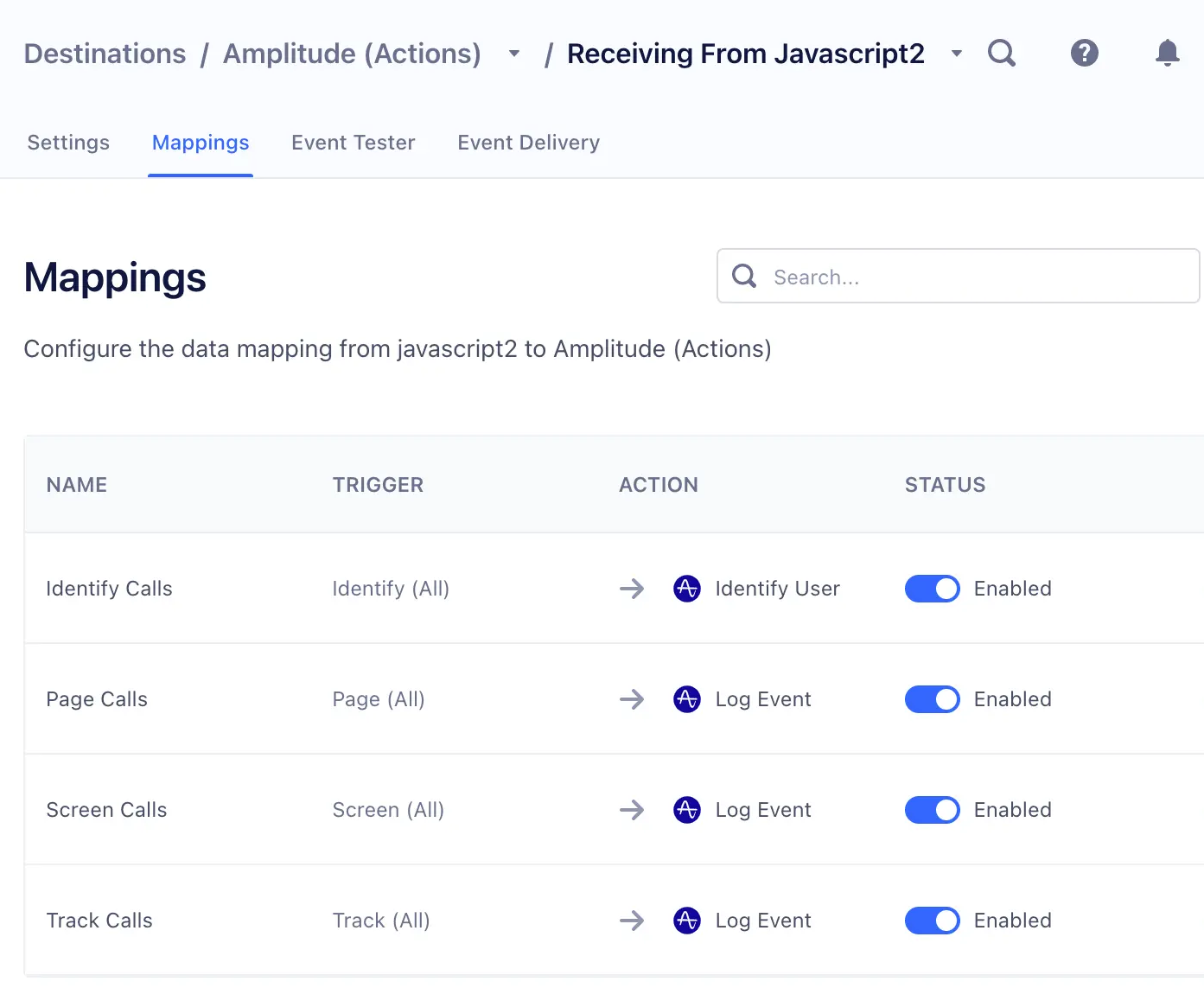Viewport: 1204px width, 1007px height.
Task: Click Enabled label in Track Calls row
Action: 1013,921
